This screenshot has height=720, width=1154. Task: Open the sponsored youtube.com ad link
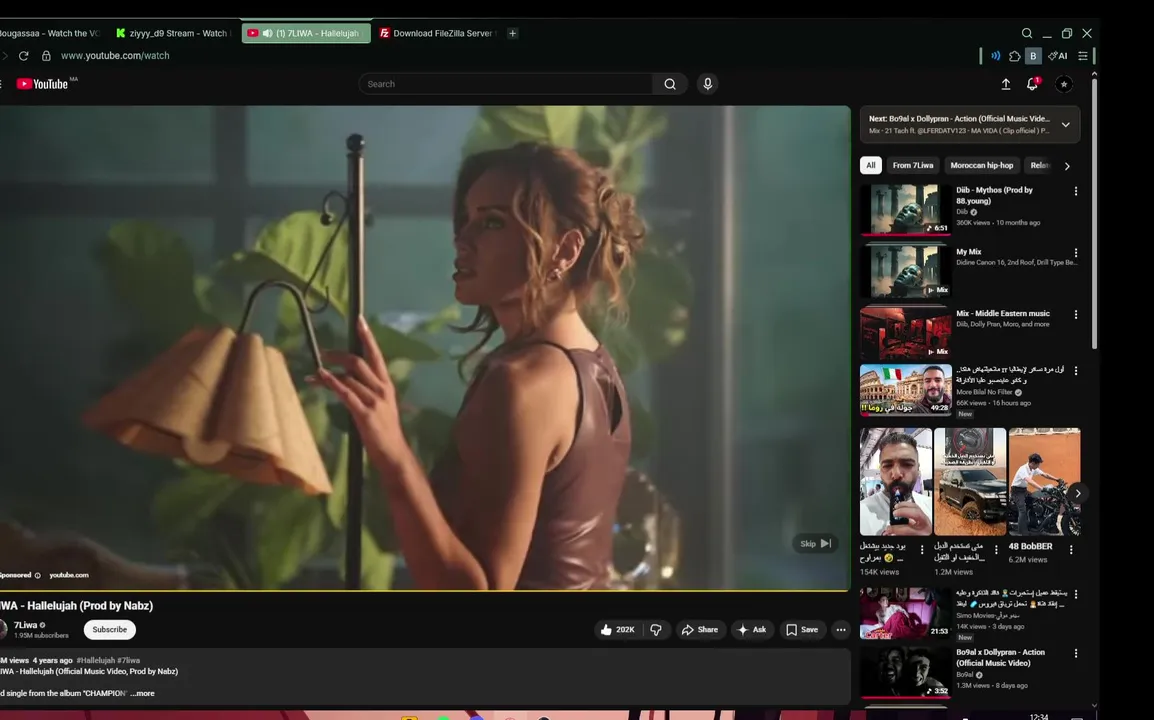click(68, 575)
